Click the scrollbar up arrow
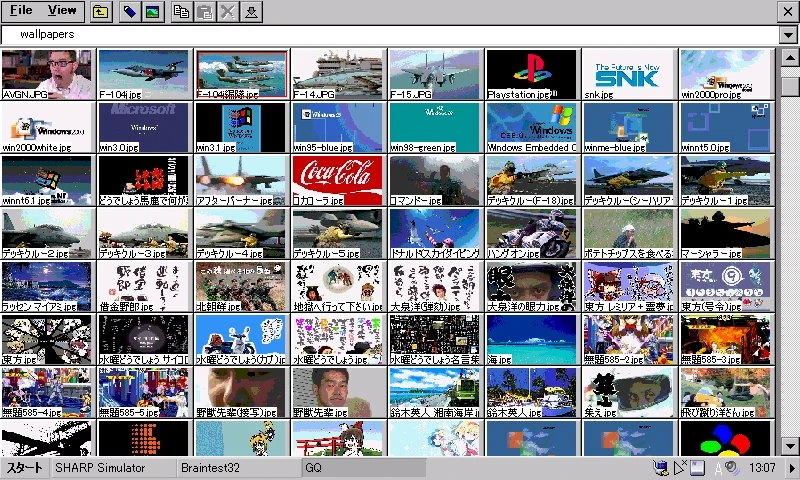 [x=790, y=57]
